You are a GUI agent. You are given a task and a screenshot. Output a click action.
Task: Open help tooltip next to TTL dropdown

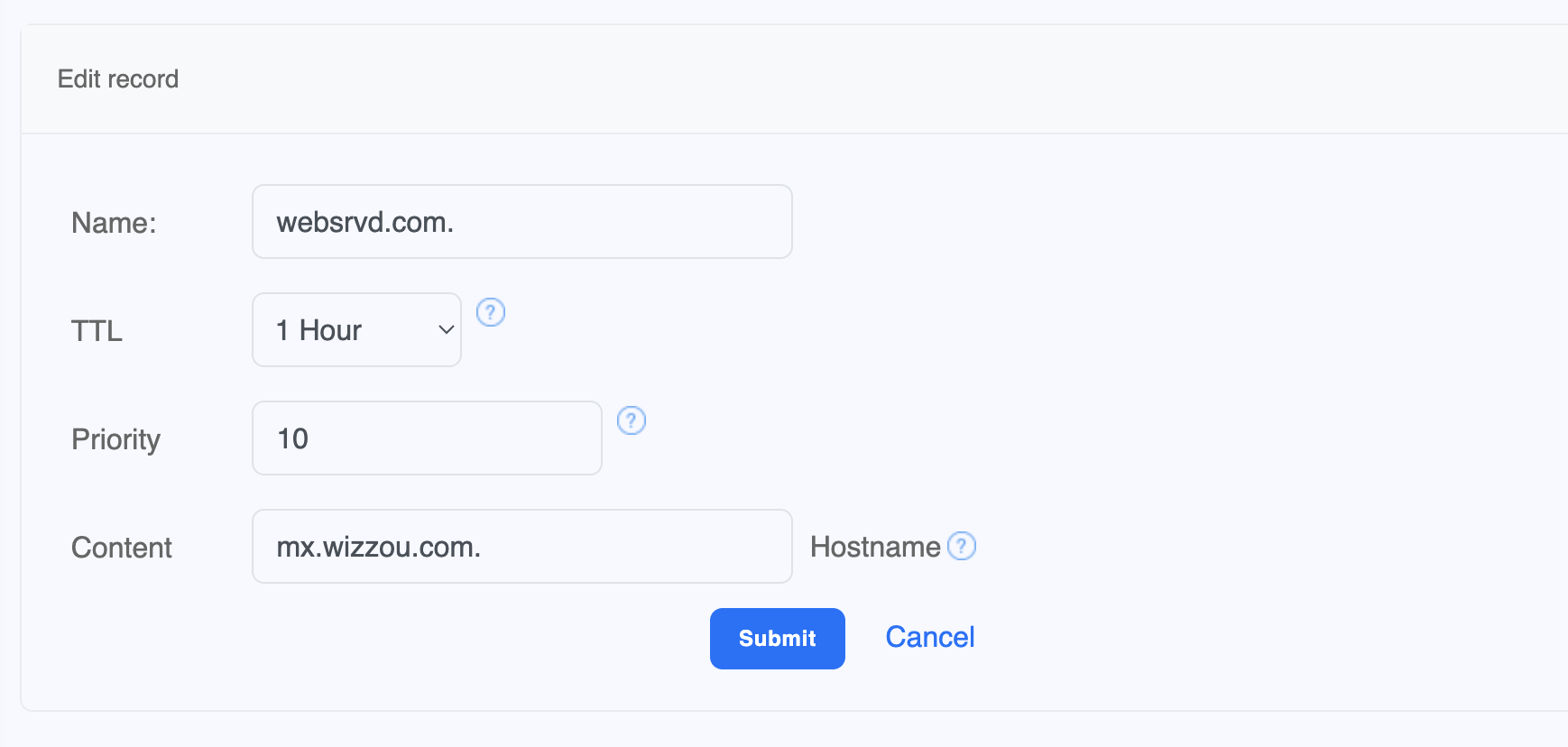(x=490, y=312)
